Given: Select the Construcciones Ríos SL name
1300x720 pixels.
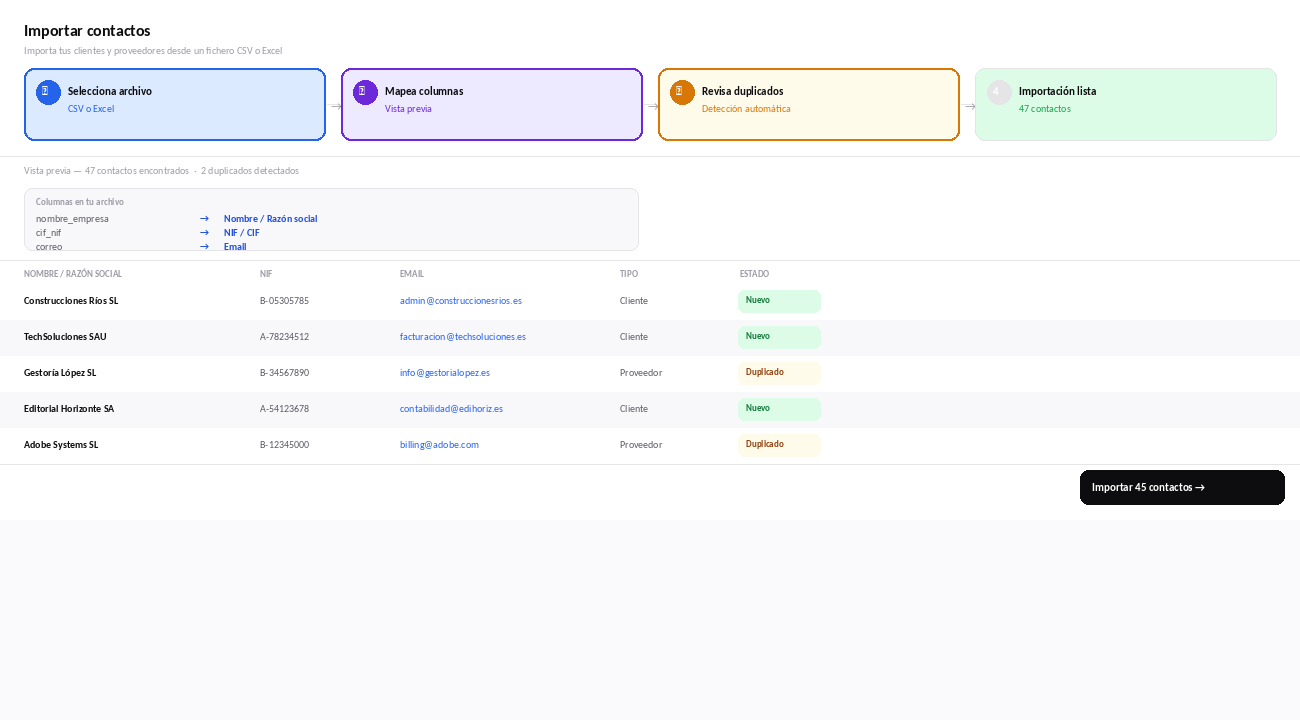Looking at the screenshot, I should click(x=71, y=300).
